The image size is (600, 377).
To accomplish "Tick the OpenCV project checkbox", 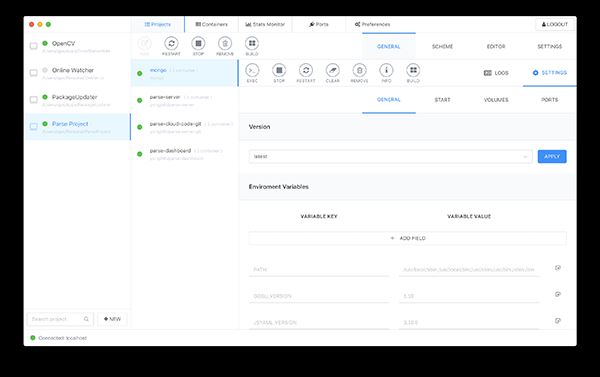I will click(34, 46).
